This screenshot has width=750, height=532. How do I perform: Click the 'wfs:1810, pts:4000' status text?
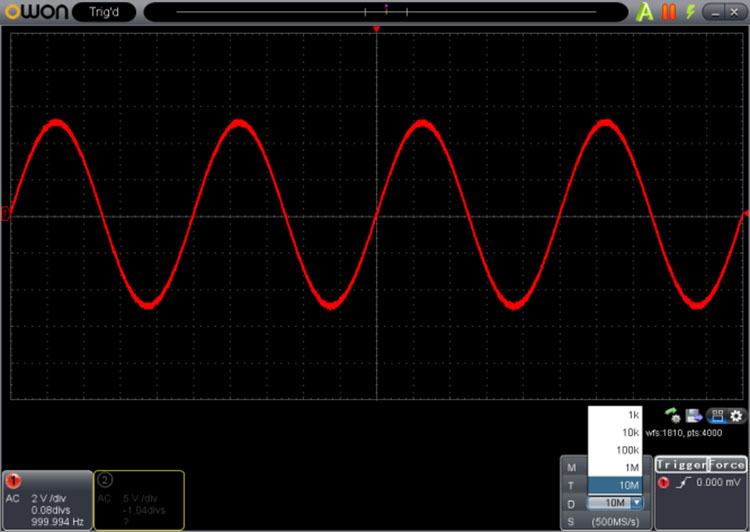684,433
